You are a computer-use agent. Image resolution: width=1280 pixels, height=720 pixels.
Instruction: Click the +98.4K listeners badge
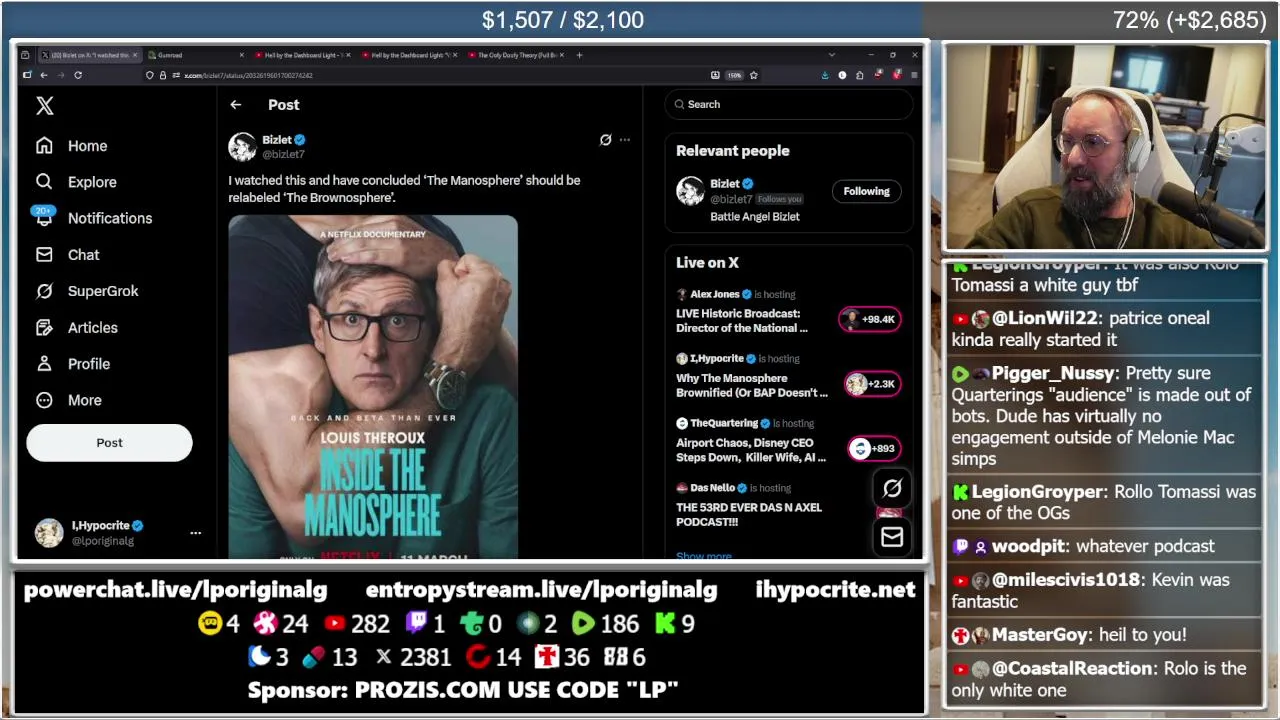click(x=870, y=319)
